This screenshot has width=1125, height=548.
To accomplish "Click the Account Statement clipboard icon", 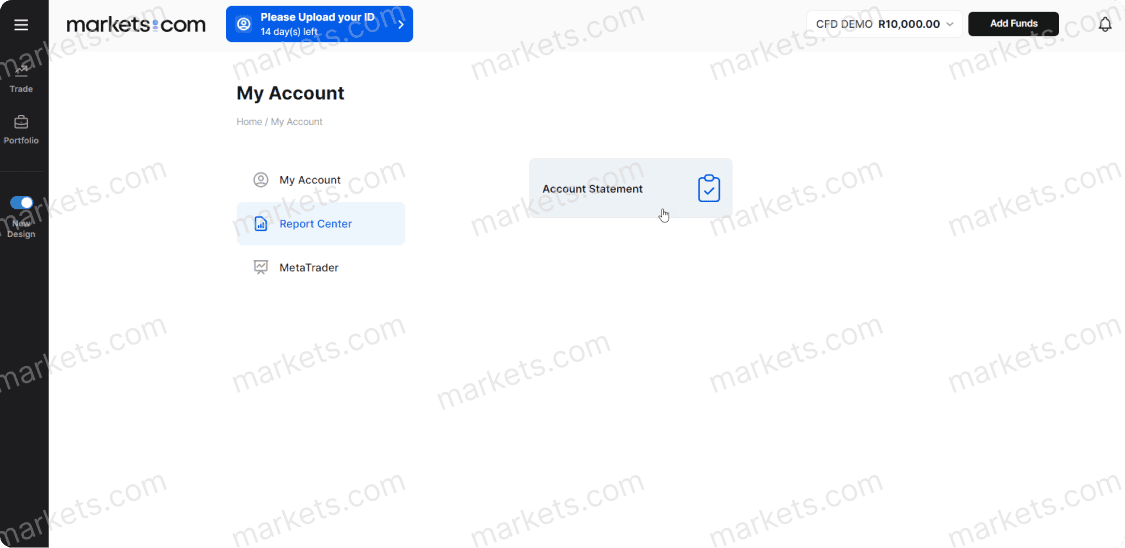I will click(x=709, y=188).
